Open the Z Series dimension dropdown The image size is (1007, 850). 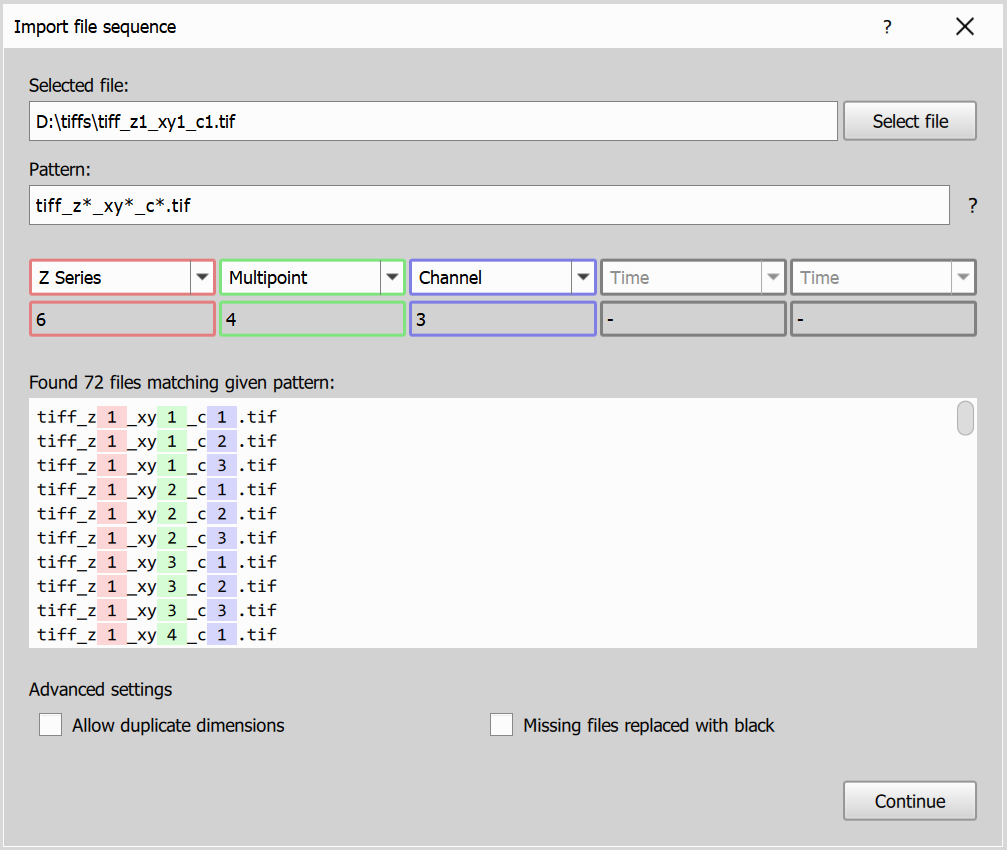coord(202,277)
